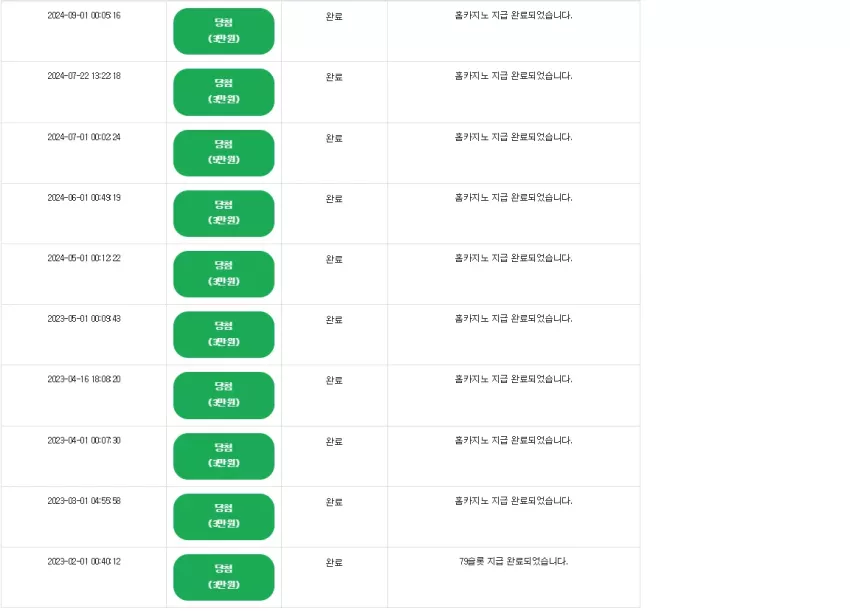The image size is (850, 611).
Task: Click 완료 status in the 2024-05-01 row
Action: point(334,260)
